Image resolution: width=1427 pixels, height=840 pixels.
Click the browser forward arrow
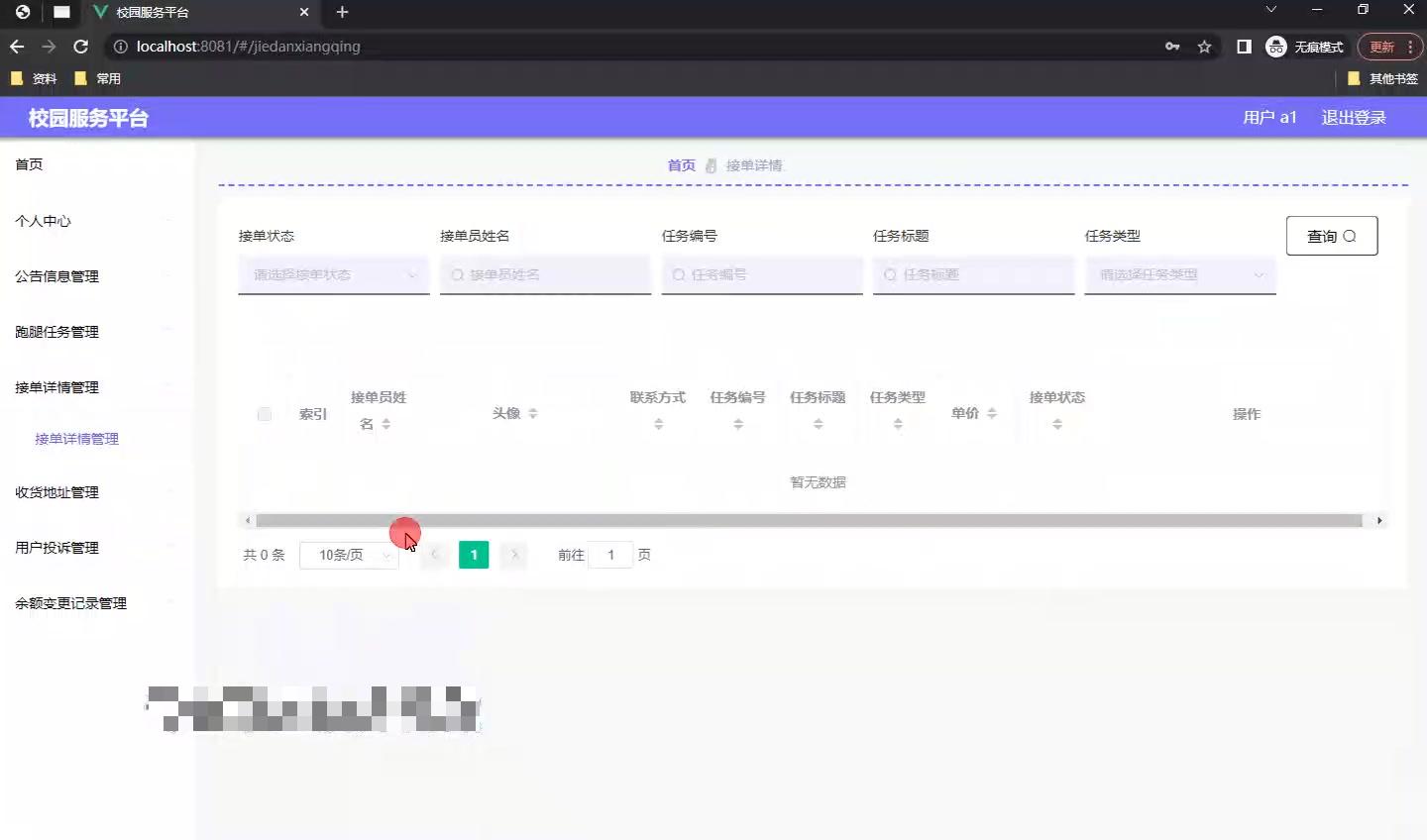pyautogui.click(x=49, y=47)
